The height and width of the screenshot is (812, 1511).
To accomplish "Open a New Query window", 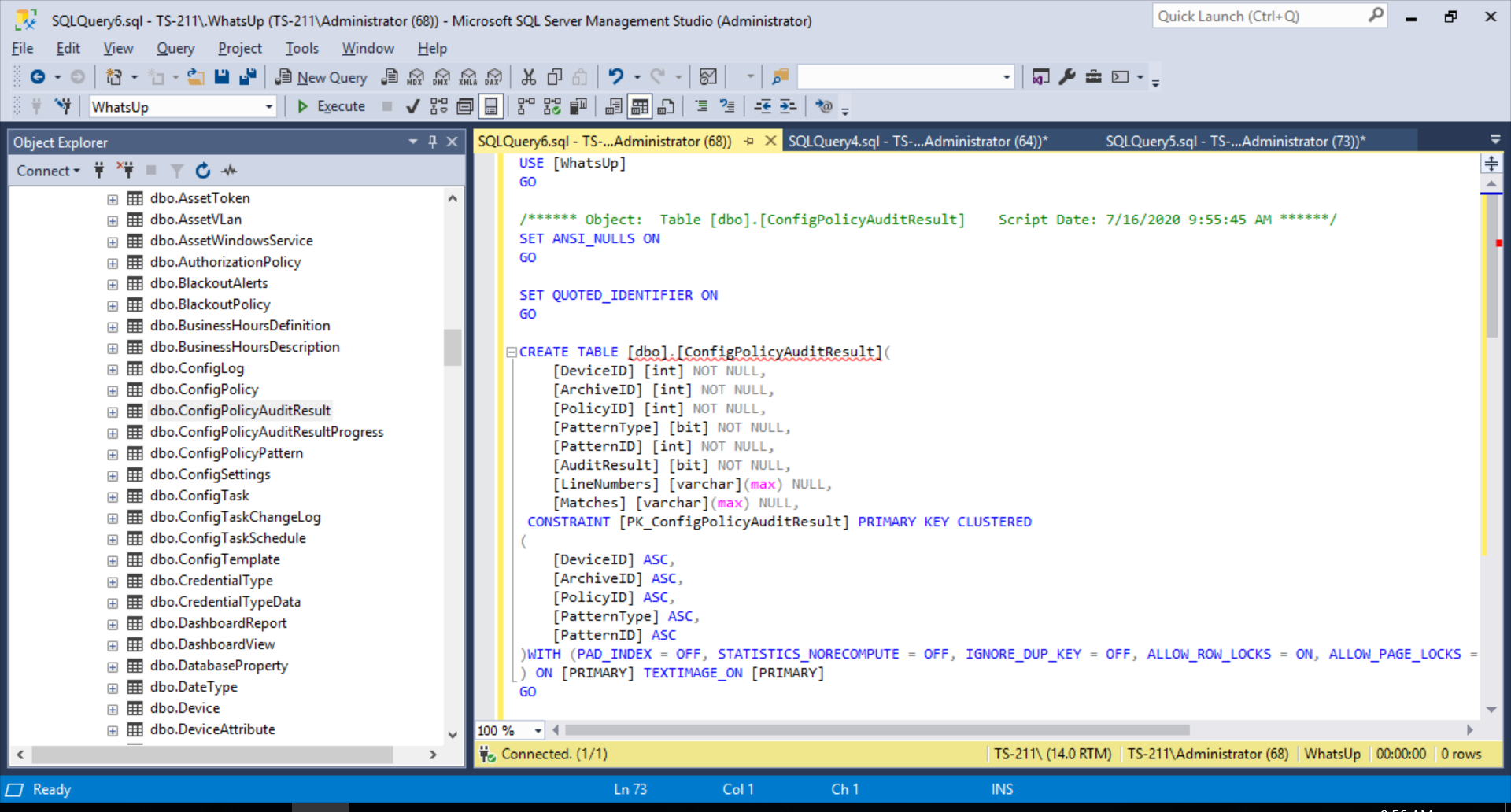I will coord(321,76).
